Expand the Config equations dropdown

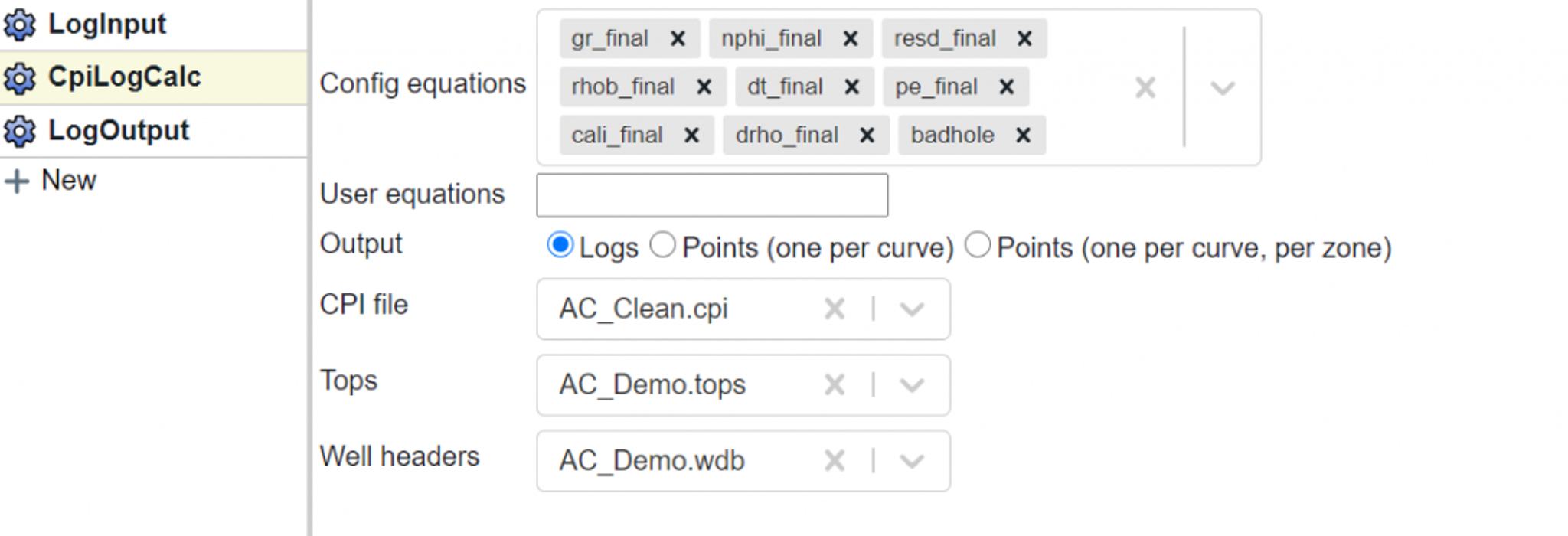[x=1223, y=88]
